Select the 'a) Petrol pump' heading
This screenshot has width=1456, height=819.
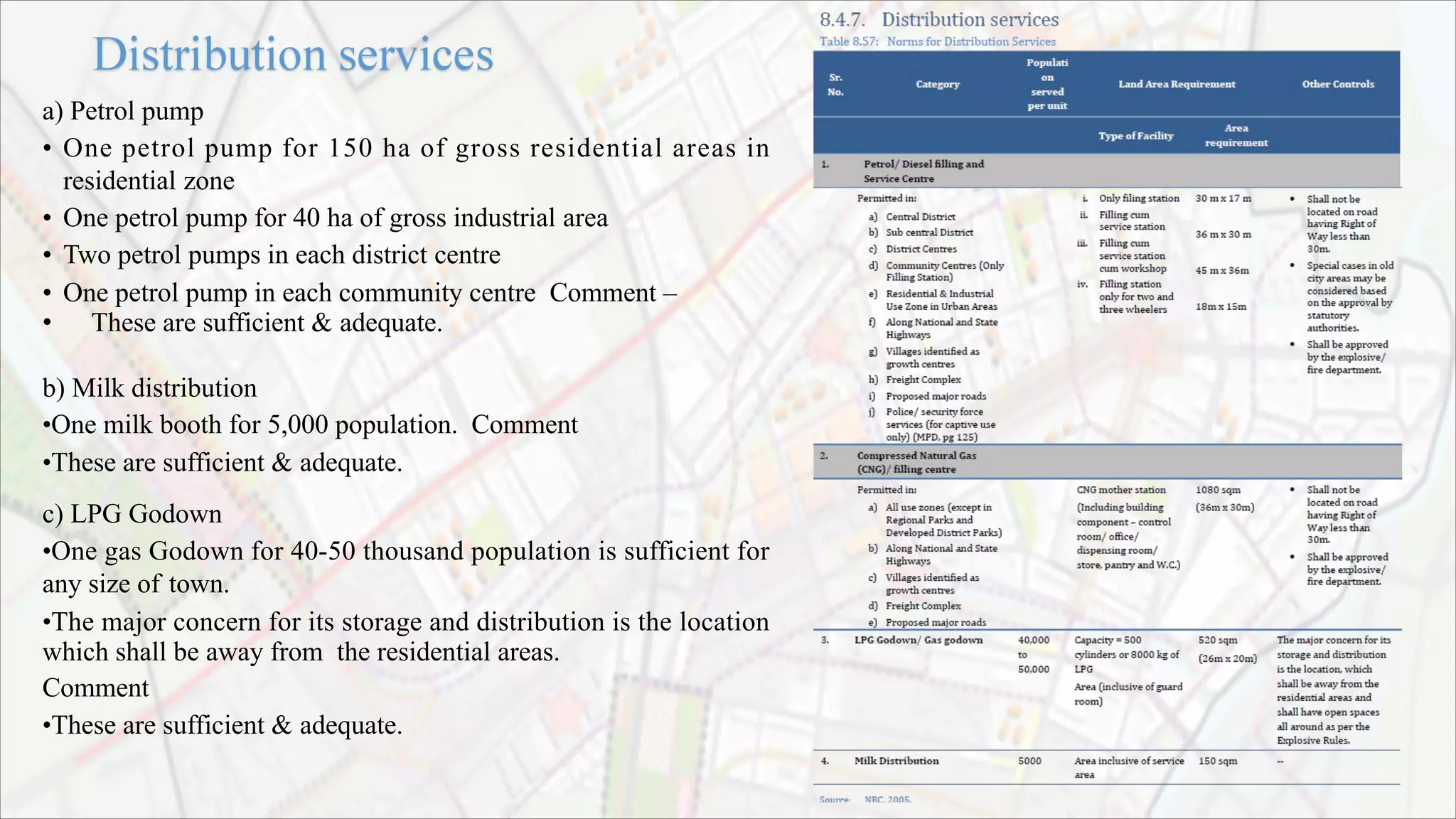pos(123,111)
